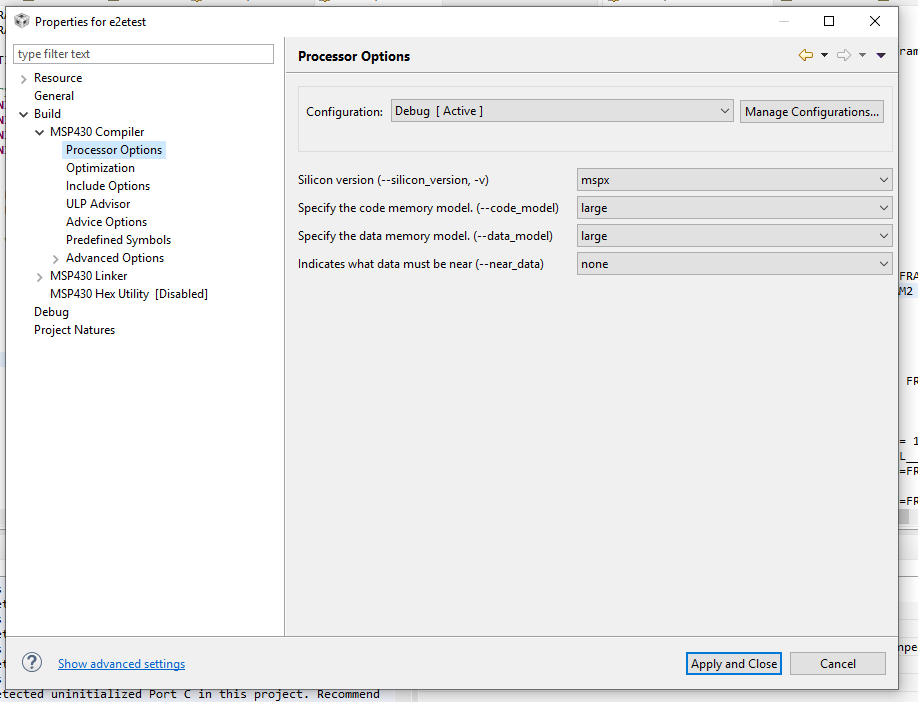Expand the Advanced Options node
The image size is (918, 702).
tap(55, 258)
